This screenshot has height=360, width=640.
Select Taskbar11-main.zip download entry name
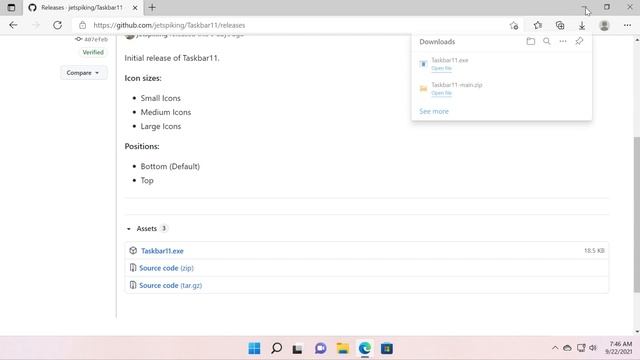(457, 85)
